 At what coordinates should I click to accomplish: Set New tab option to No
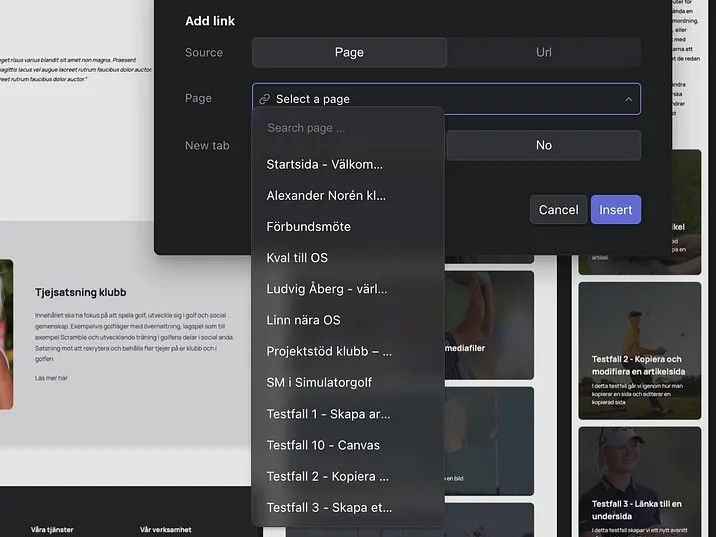(x=543, y=145)
